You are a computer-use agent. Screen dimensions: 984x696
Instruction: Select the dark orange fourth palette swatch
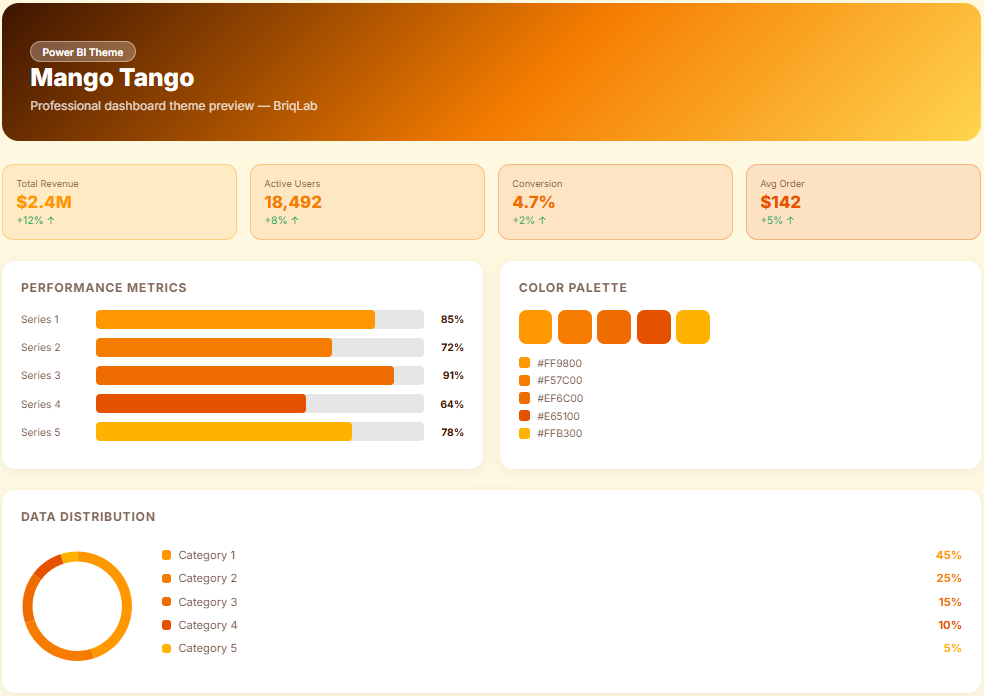coord(654,327)
